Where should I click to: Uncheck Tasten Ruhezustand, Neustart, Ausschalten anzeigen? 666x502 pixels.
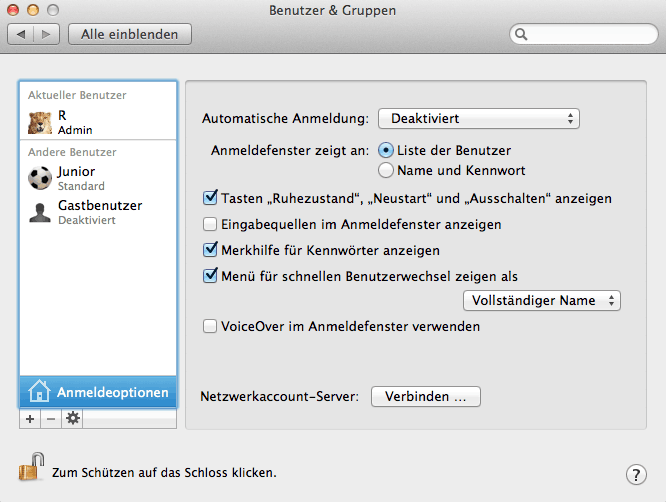[211, 198]
